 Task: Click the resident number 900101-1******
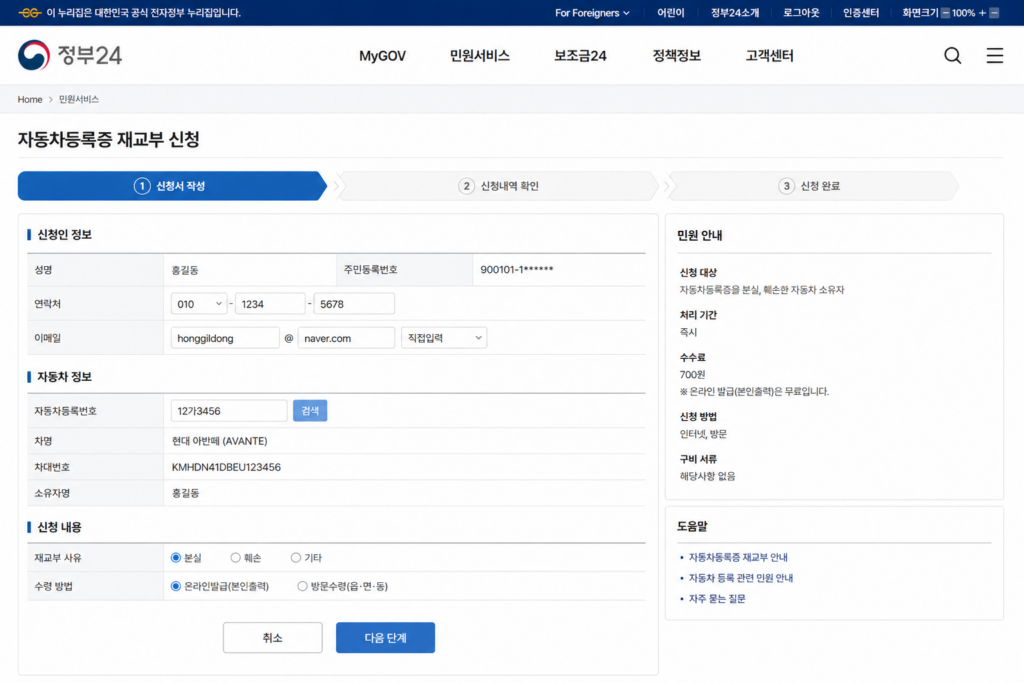pos(517,270)
